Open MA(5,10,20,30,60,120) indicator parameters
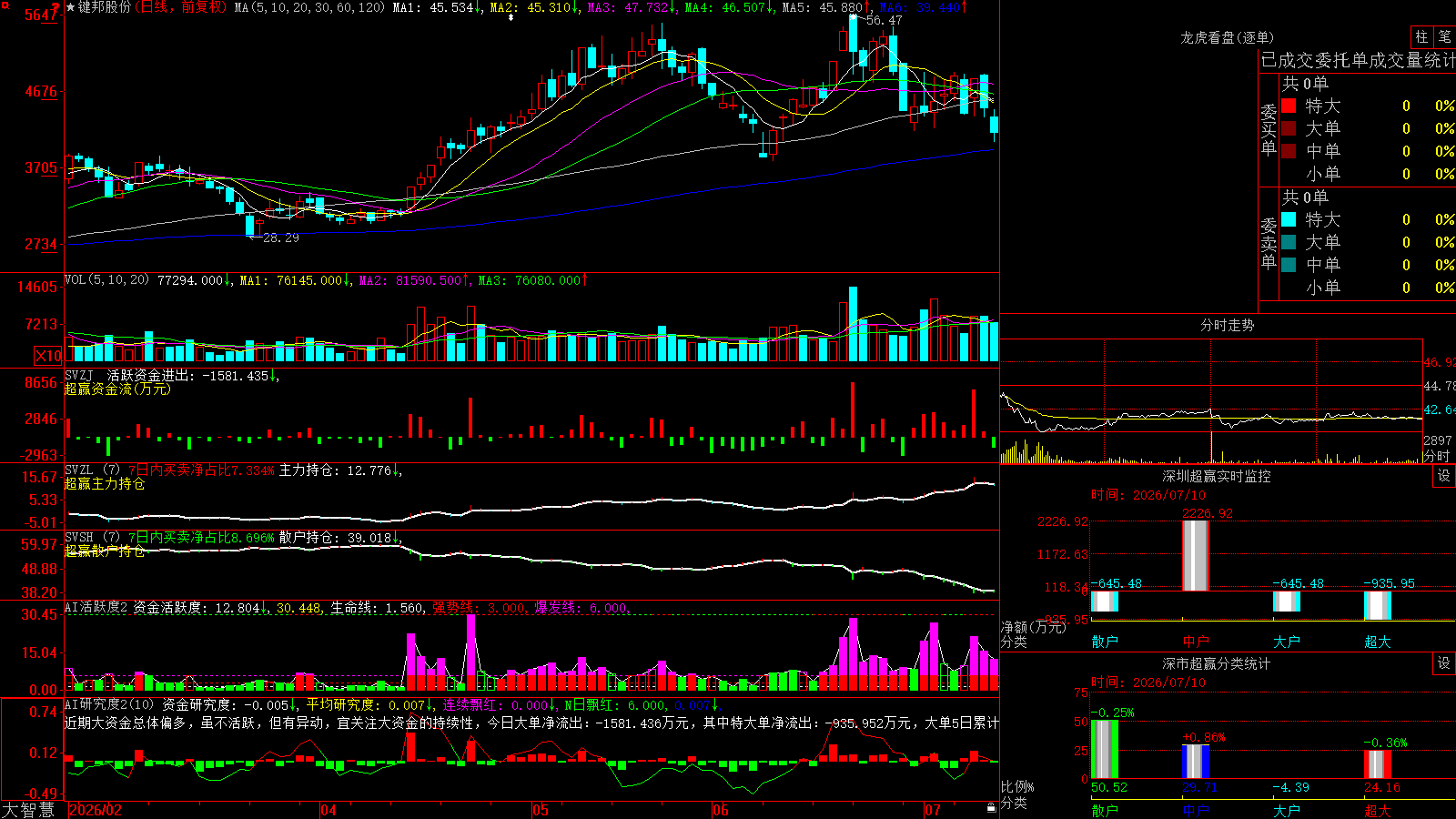1456x819 pixels. coord(309,7)
